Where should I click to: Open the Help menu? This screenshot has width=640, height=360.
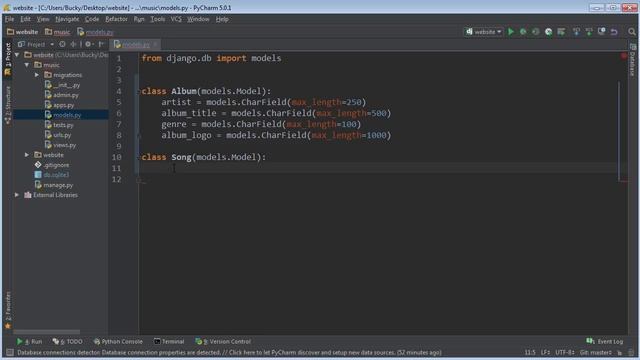click(x=222, y=19)
